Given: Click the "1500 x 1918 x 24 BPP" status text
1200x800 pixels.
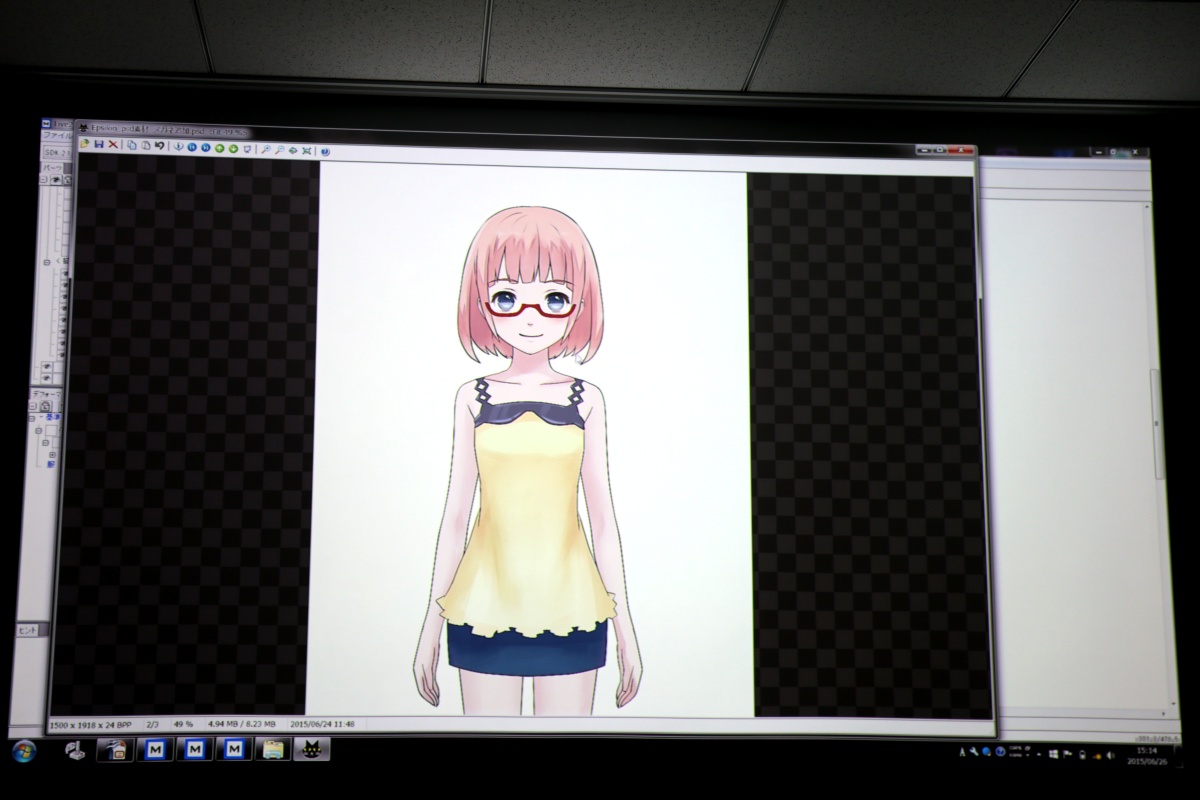Looking at the screenshot, I should coord(93,723).
